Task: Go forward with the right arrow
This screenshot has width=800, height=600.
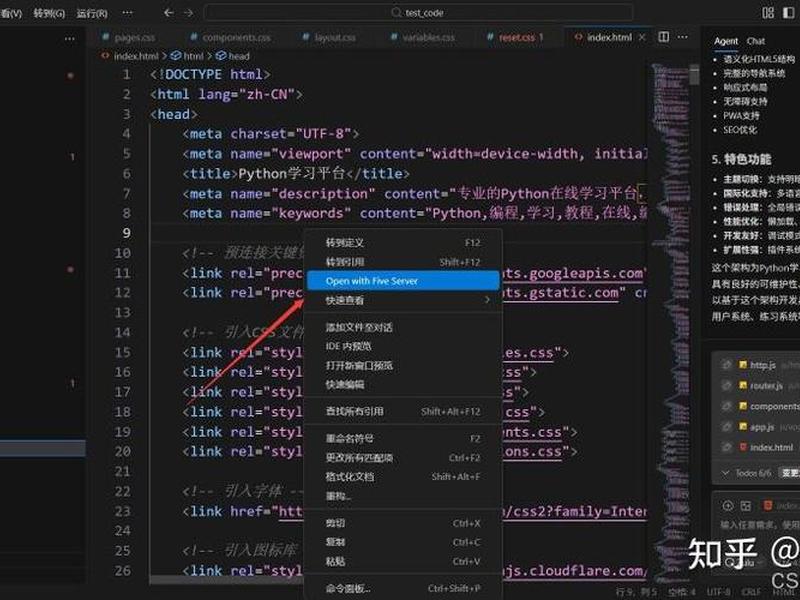Action: [188, 12]
